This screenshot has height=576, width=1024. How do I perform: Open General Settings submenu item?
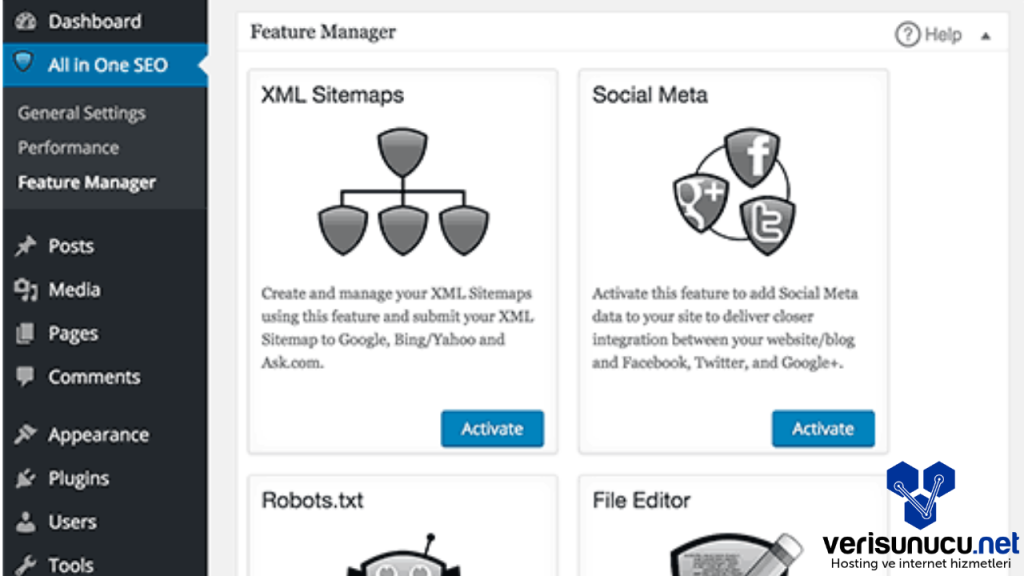click(81, 113)
